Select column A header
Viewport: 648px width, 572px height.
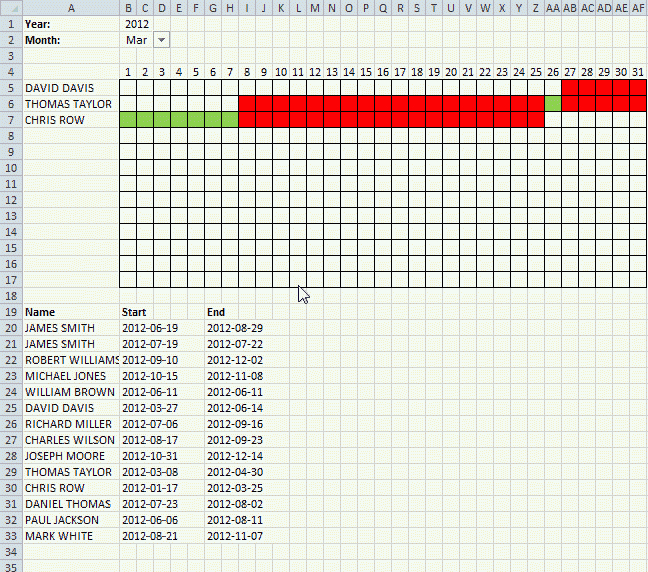tap(71, 8)
